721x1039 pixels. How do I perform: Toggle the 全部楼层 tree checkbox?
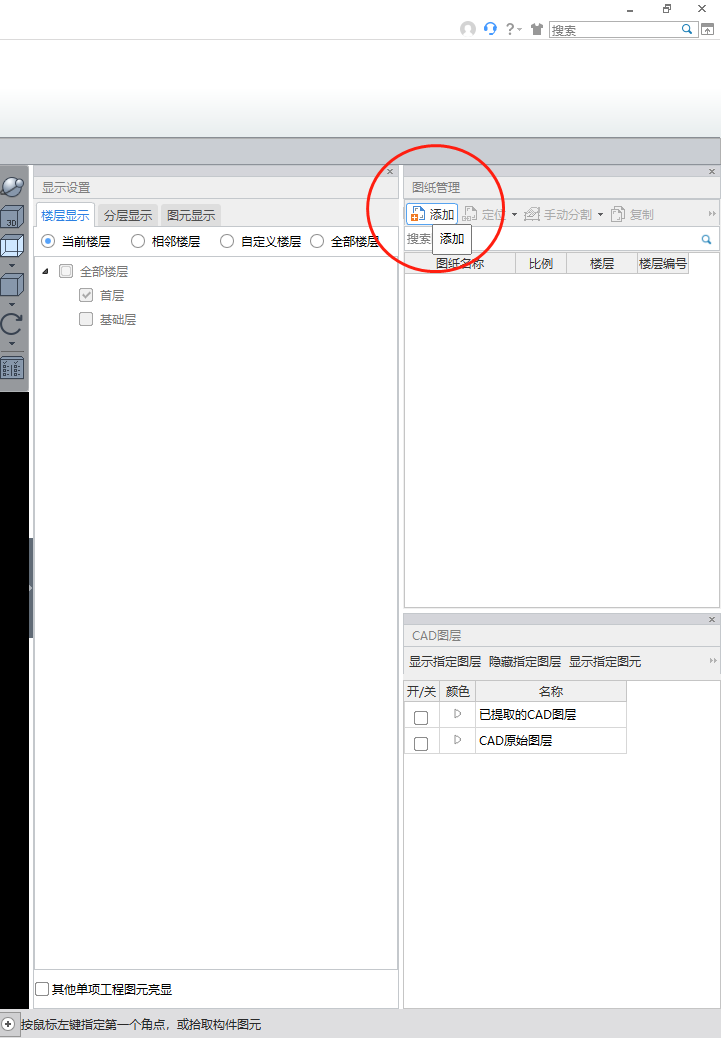click(x=66, y=271)
